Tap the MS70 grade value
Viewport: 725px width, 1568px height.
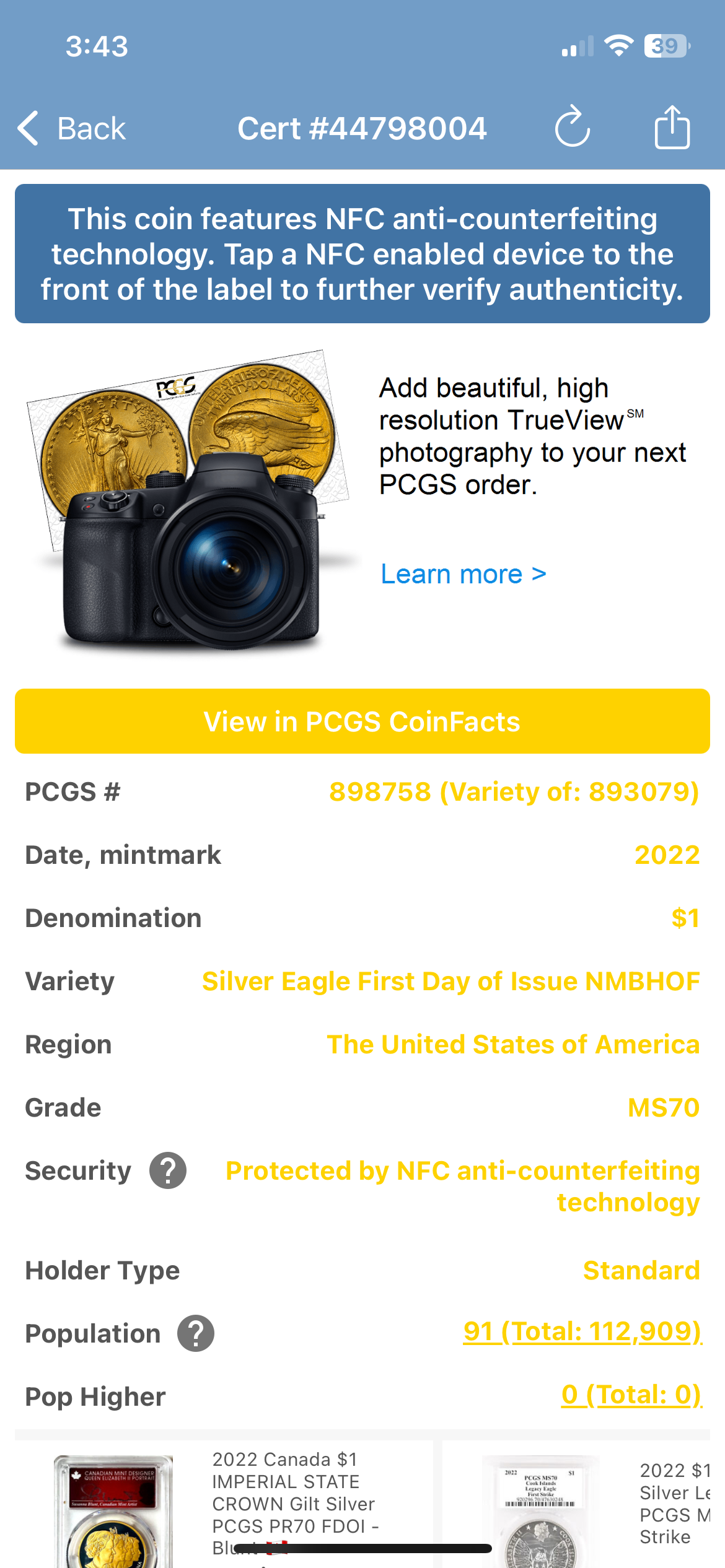pos(663,1107)
